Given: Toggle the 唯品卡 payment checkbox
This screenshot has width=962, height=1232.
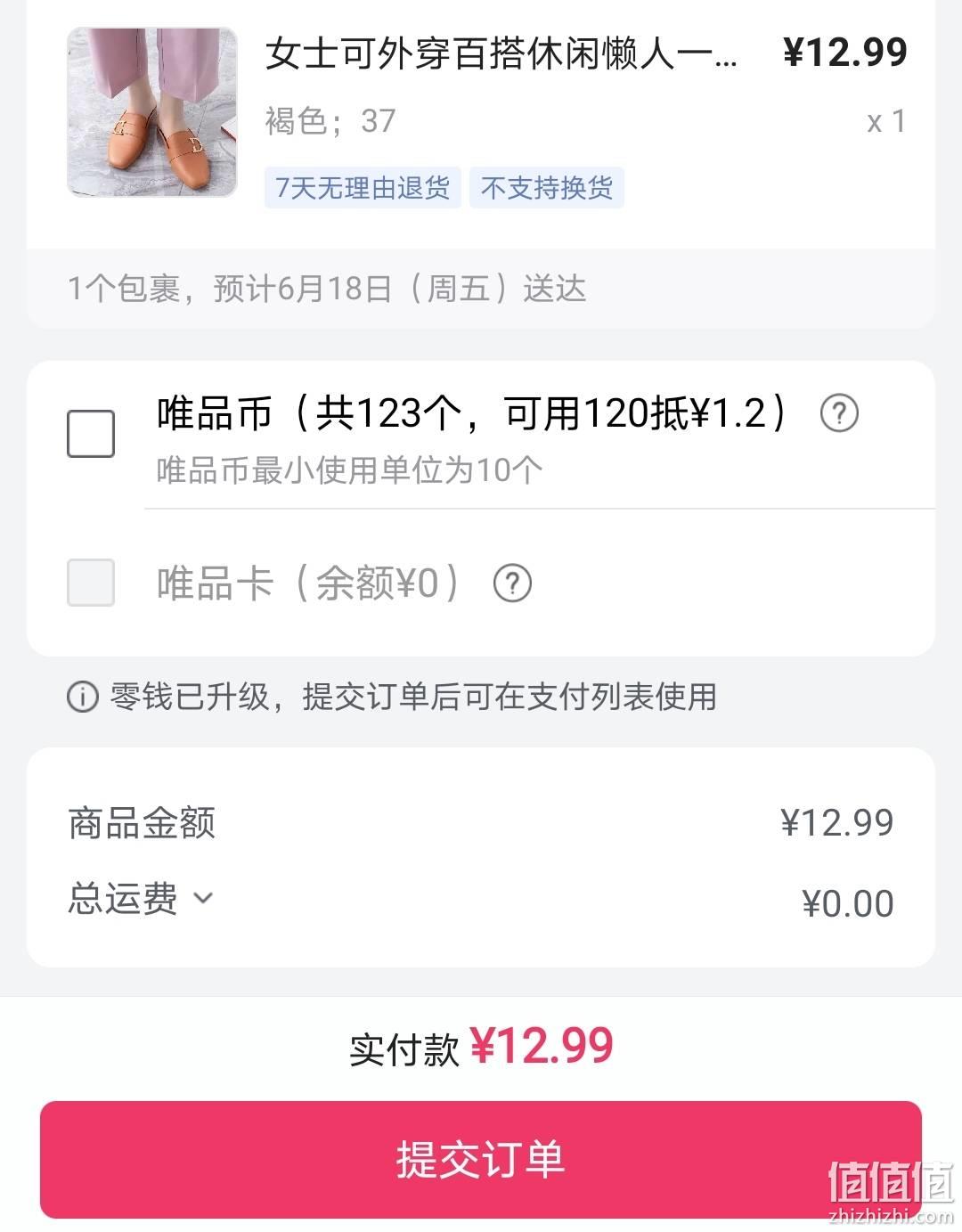Looking at the screenshot, I should tap(91, 583).
